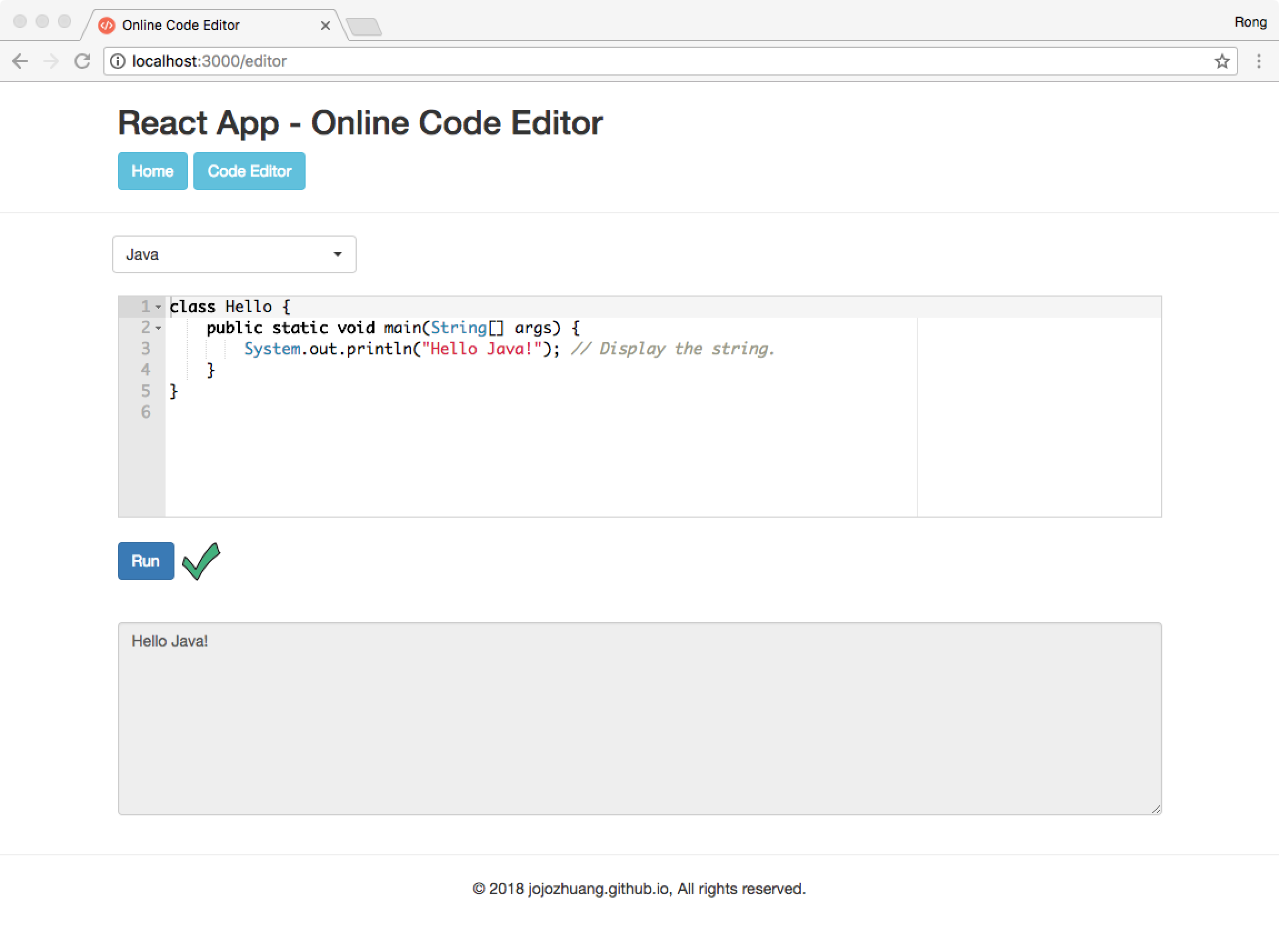Bookmark this page with the star icon

click(x=1221, y=61)
